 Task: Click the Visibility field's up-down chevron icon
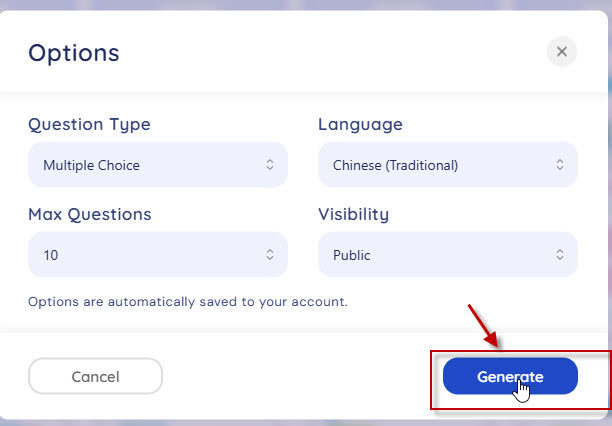coord(560,255)
